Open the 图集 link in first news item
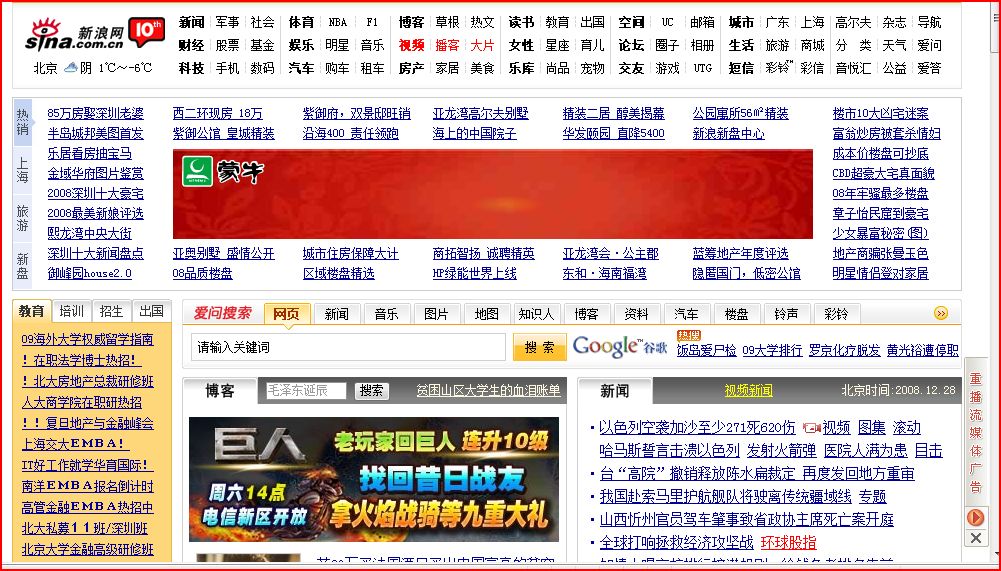This screenshot has height=571, width=1001. [871, 427]
